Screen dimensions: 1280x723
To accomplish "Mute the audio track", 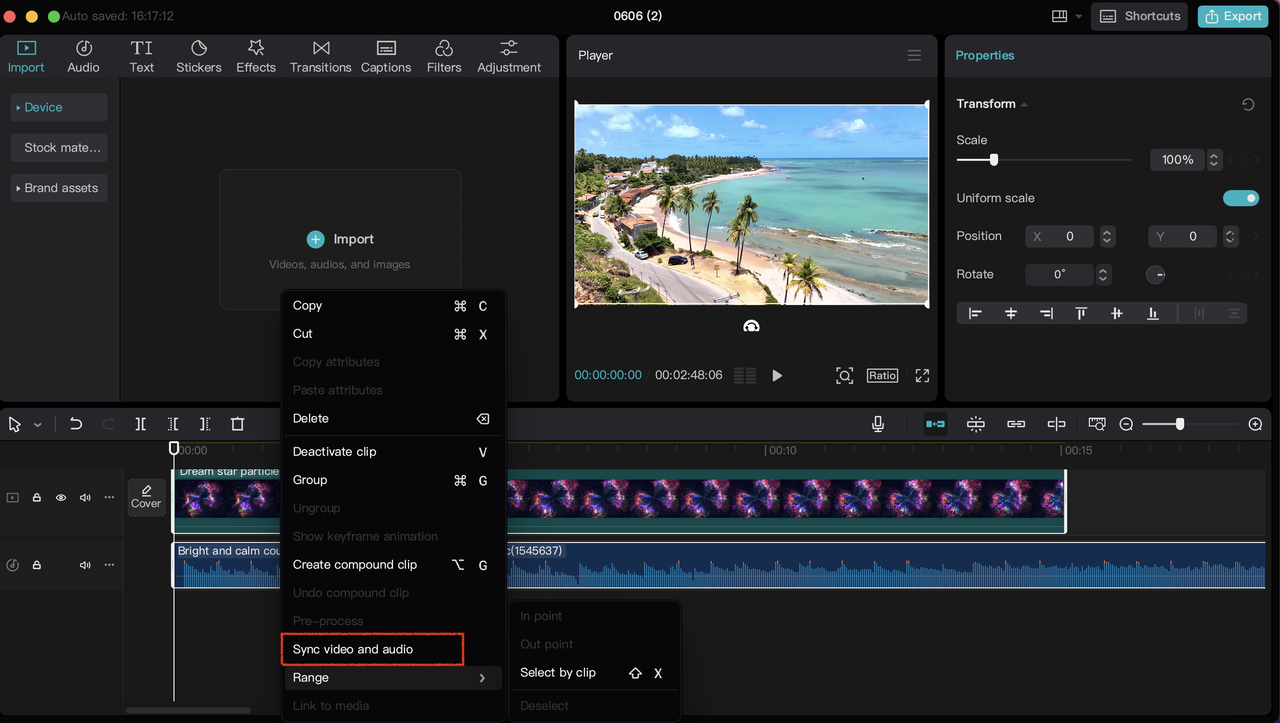I will pyautogui.click(x=84, y=565).
